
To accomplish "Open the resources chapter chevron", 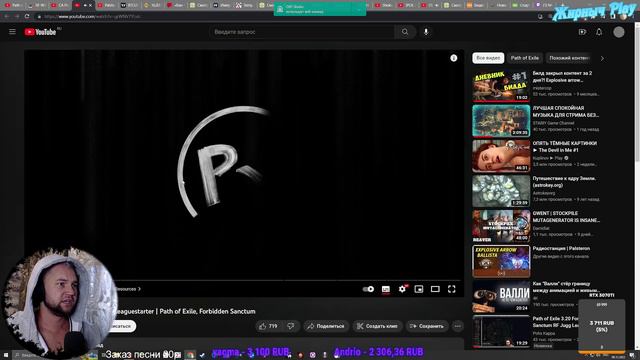I will (139, 289).
